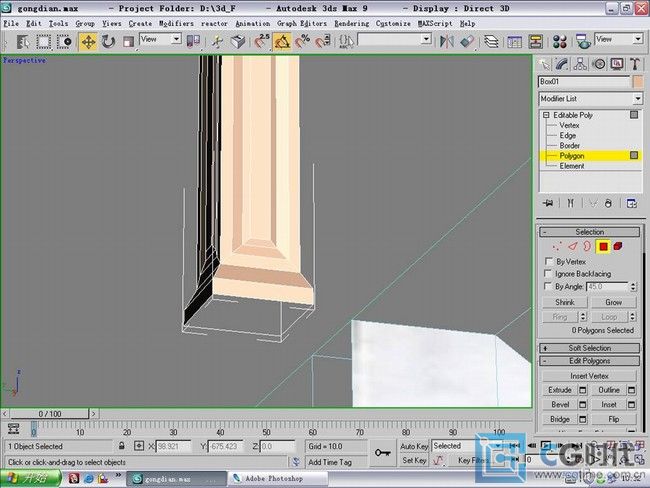Viewport: 650px width, 488px height.
Task: Select Vertex sub-object level icon
Action: pyautogui.click(x=557, y=246)
